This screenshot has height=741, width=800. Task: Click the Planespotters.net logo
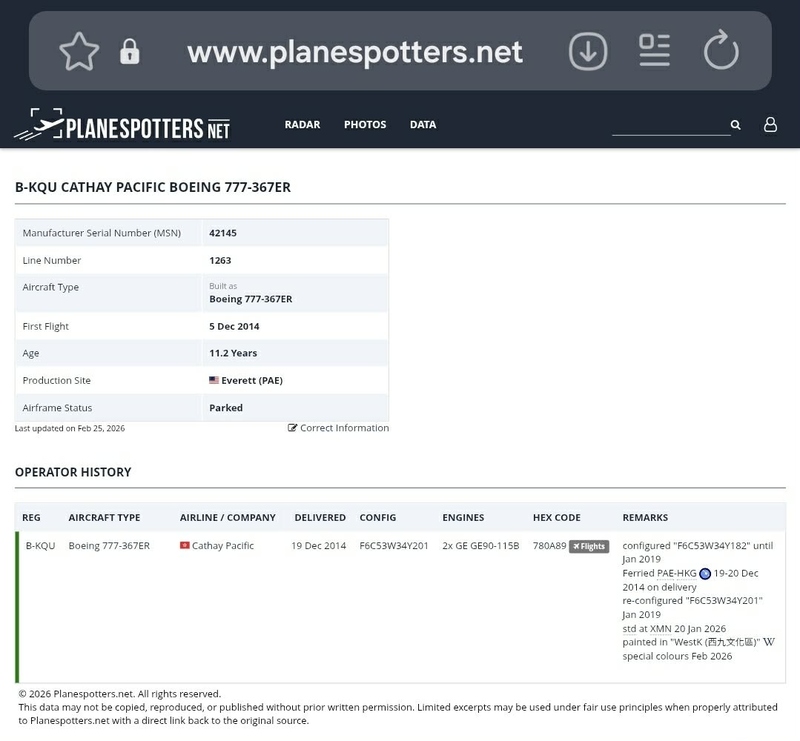[x=122, y=126]
